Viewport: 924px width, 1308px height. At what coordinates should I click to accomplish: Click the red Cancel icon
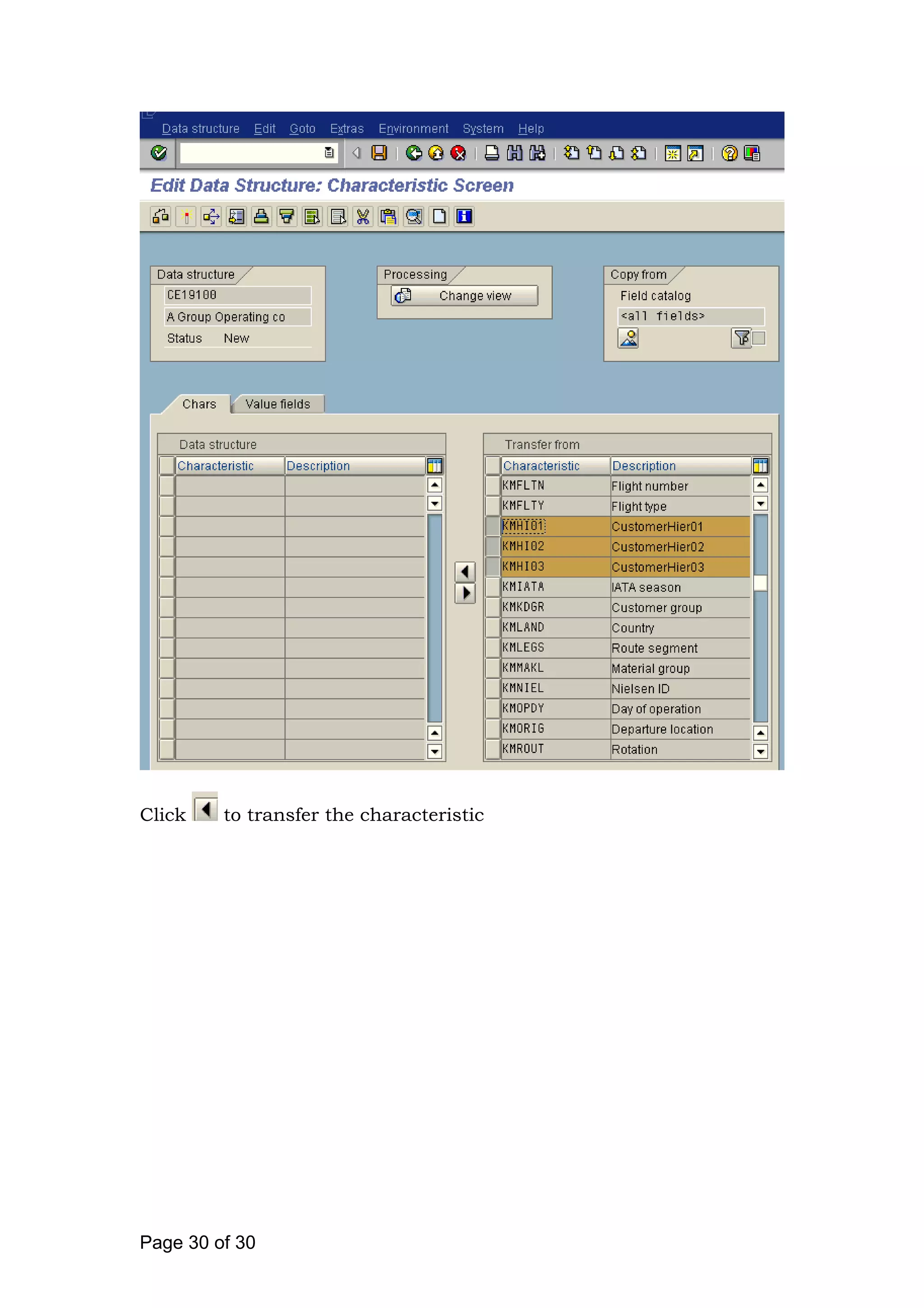click(458, 153)
